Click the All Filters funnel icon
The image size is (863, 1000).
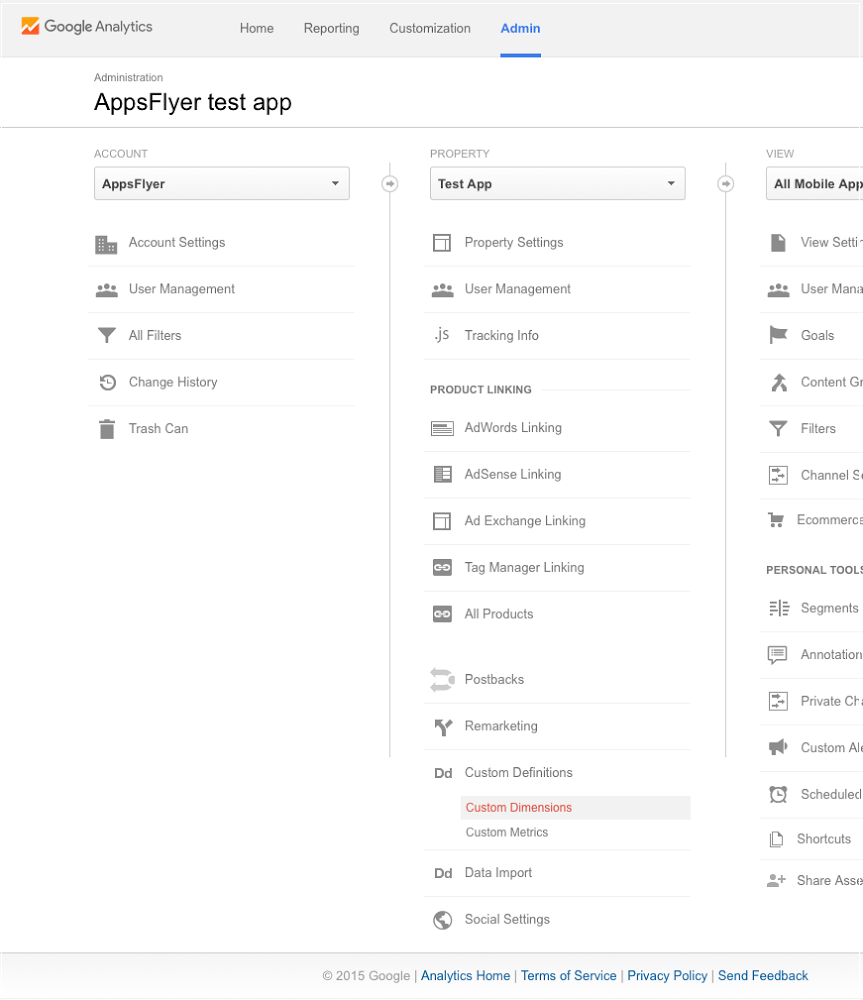coord(107,335)
